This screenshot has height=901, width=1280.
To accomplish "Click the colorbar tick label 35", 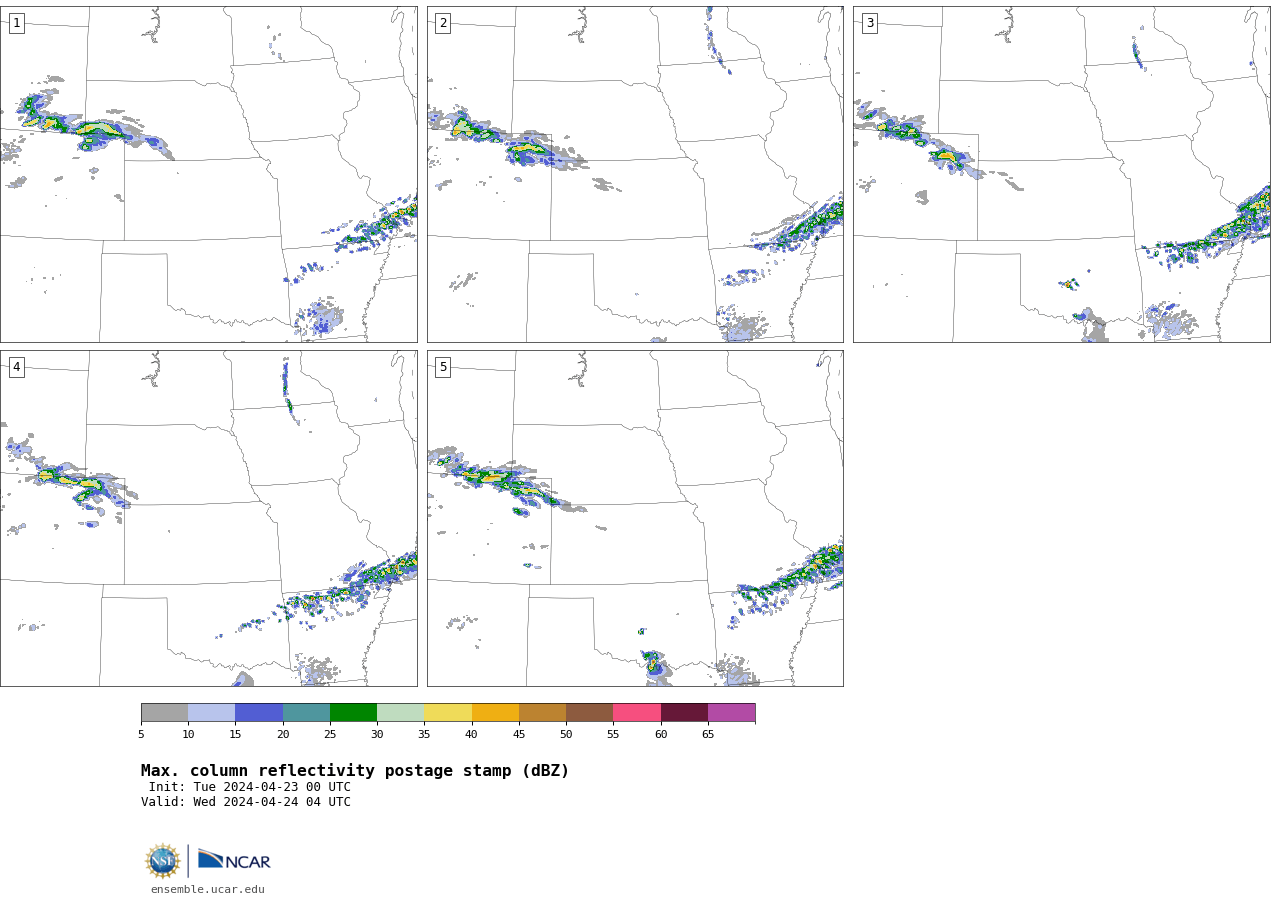I will [x=424, y=734].
